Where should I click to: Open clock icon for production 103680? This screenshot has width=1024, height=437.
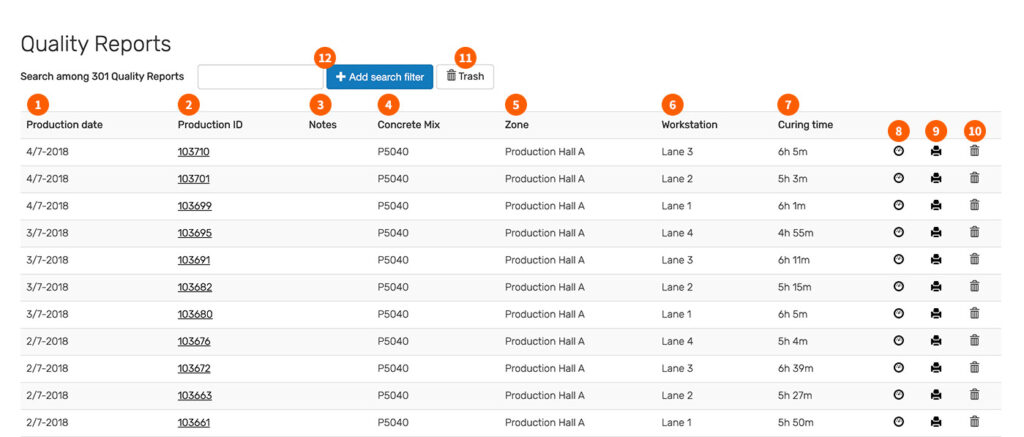tap(899, 314)
